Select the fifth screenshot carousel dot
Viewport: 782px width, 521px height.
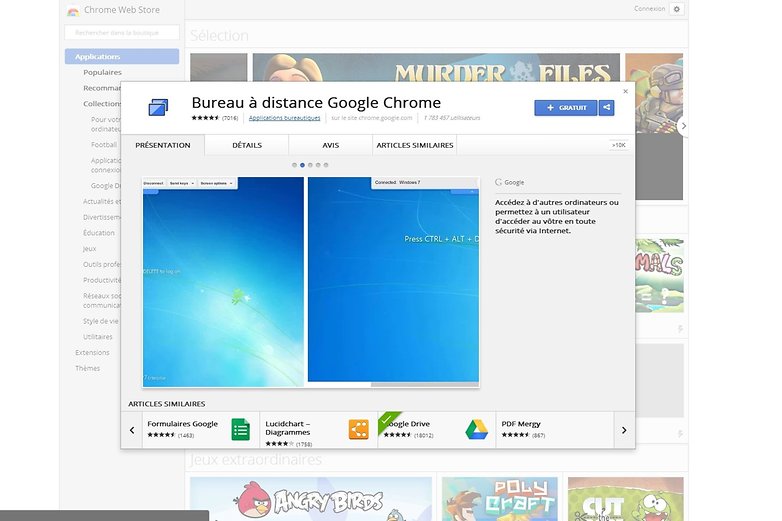tap(326, 165)
